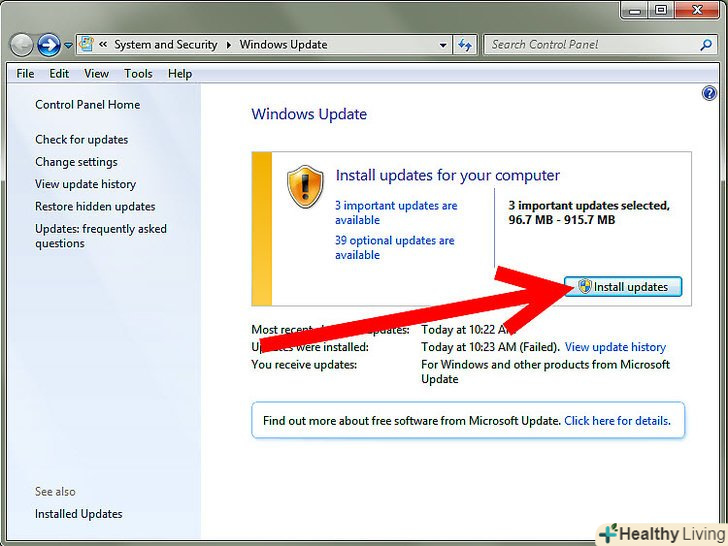The image size is (728, 546).
Task: Click the Today at 10:23 AM (Failed) text
Action: tap(490, 347)
